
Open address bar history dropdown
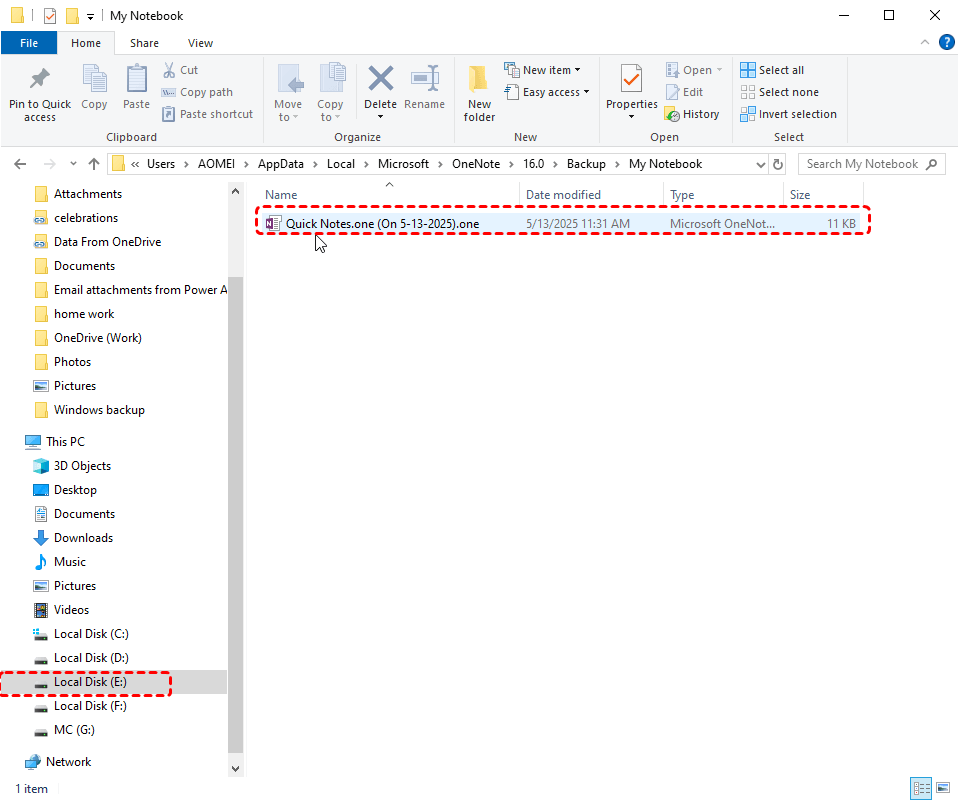point(760,164)
